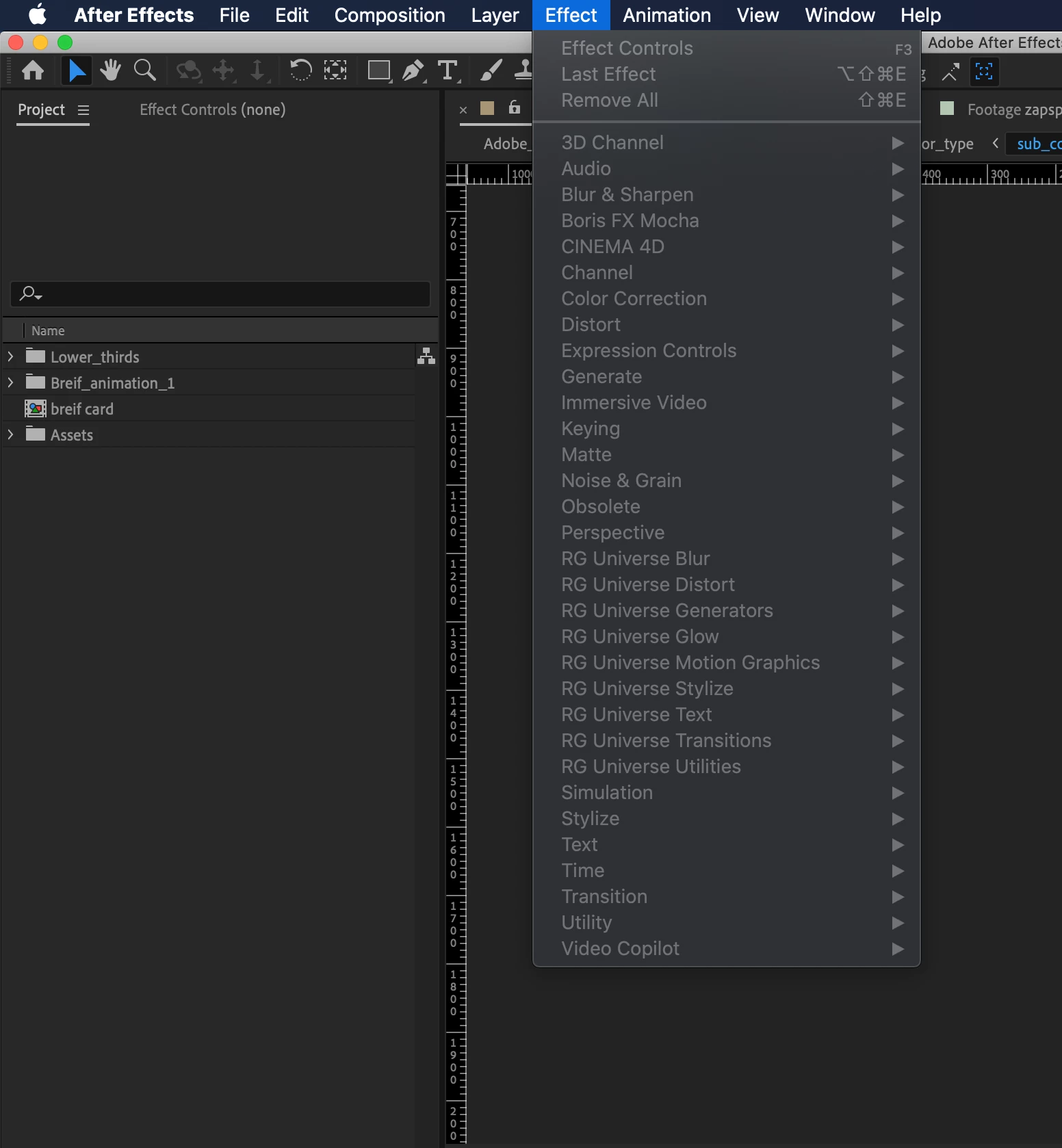Click the green Footage label color swatch
1062x1148 pixels.
(x=947, y=108)
